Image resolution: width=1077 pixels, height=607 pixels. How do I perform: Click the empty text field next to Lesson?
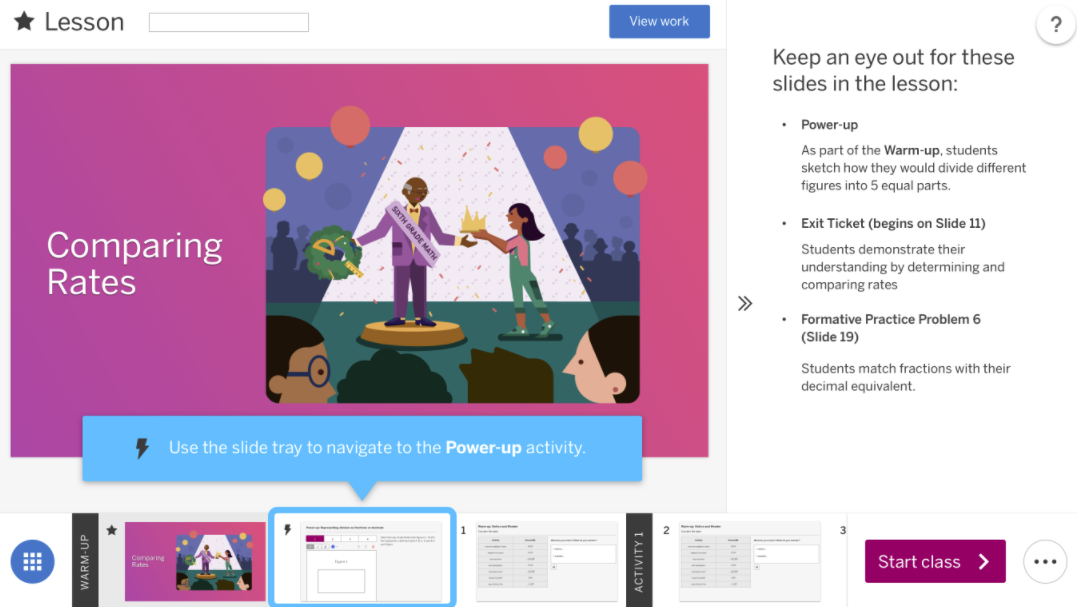pyautogui.click(x=229, y=22)
